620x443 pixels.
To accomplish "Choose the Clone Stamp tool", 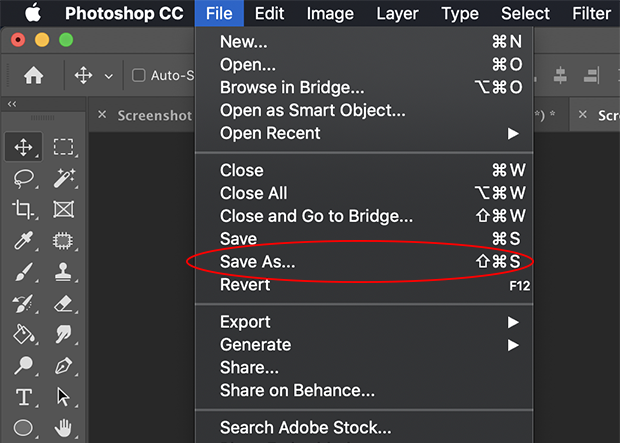I will (63, 272).
